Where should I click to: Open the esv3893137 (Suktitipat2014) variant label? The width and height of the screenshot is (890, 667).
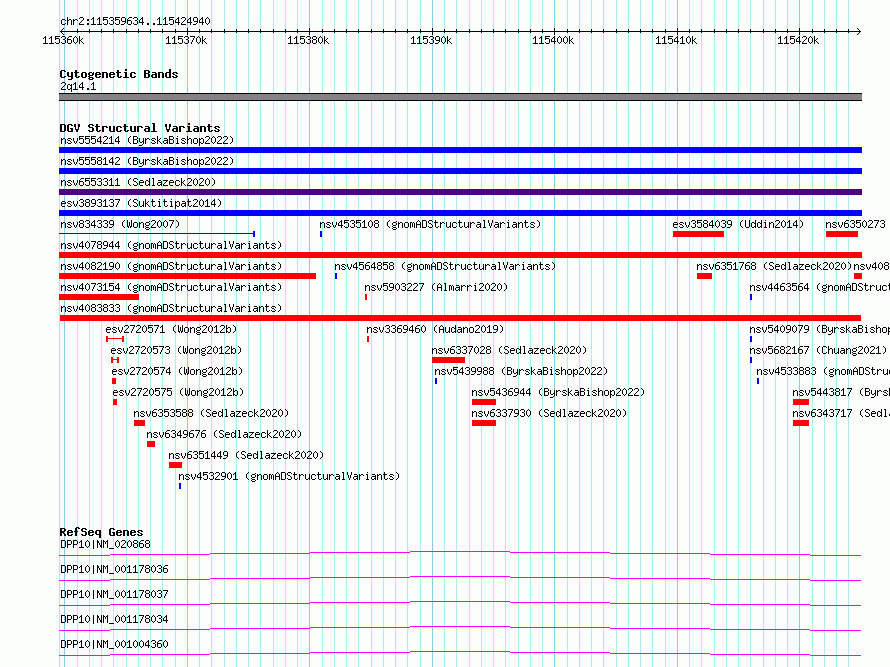pos(141,203)
